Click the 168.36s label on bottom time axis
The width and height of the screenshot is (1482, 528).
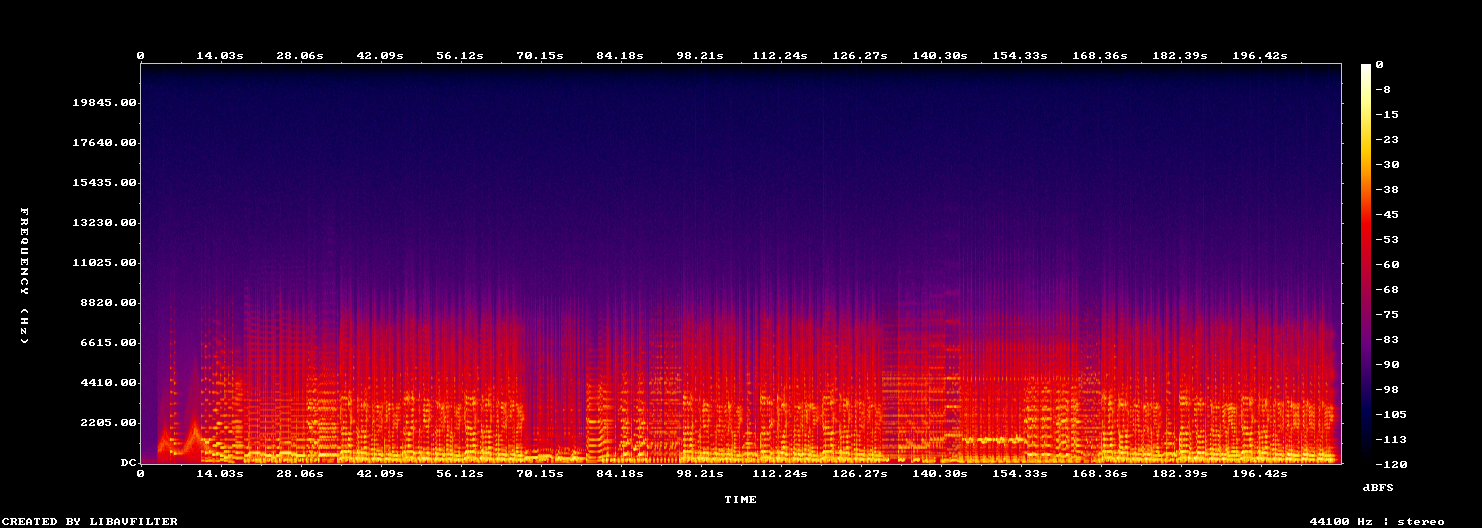pyautogui.click(x=1100, y=474)
